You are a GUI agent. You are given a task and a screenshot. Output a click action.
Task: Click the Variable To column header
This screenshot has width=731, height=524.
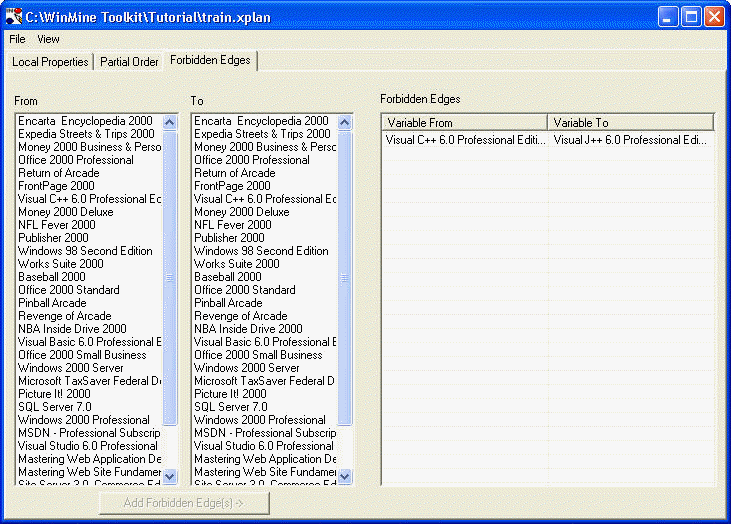(x=630, y=123)
